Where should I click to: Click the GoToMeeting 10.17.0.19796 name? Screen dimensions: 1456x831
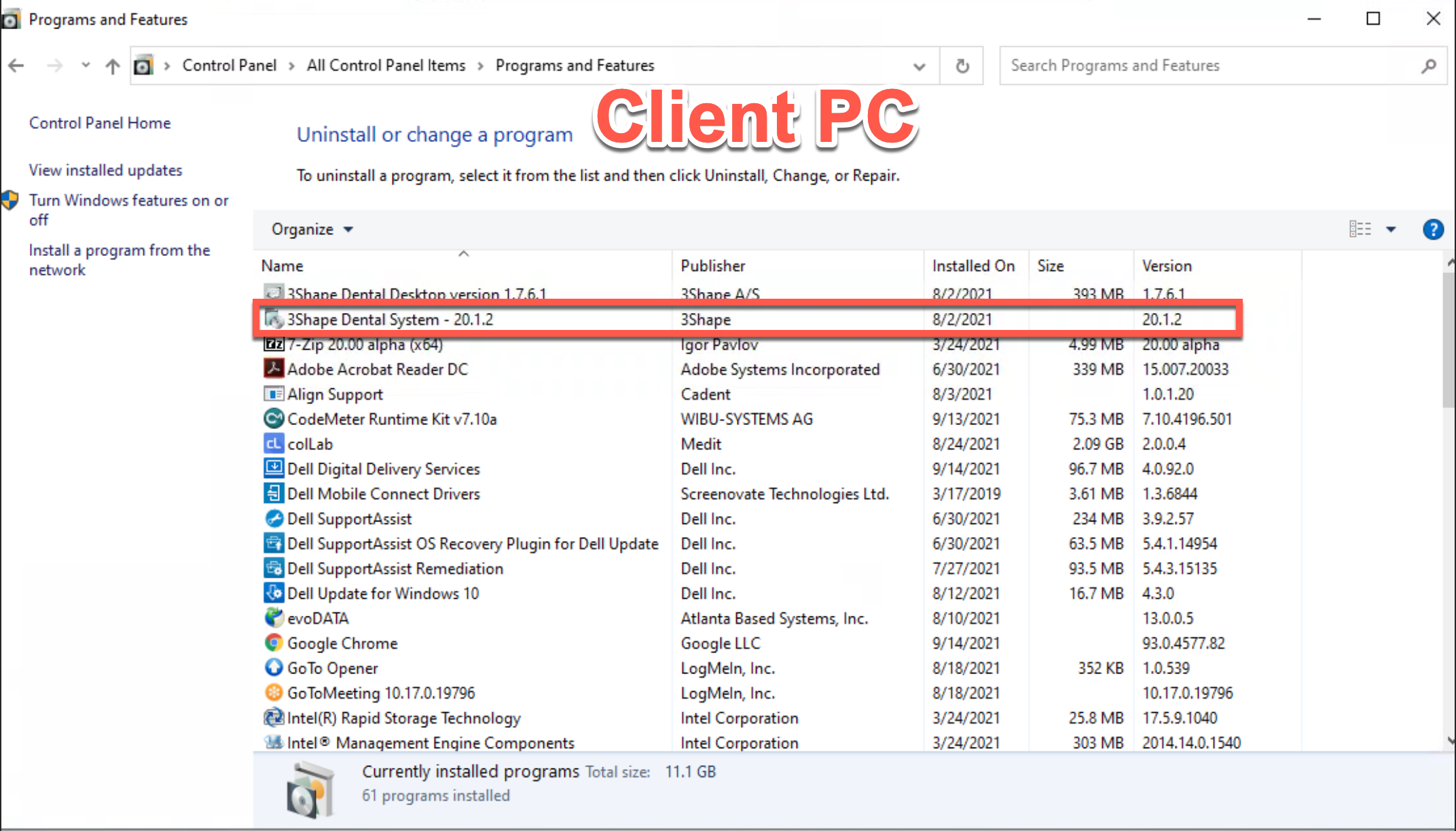coord(381,693)
